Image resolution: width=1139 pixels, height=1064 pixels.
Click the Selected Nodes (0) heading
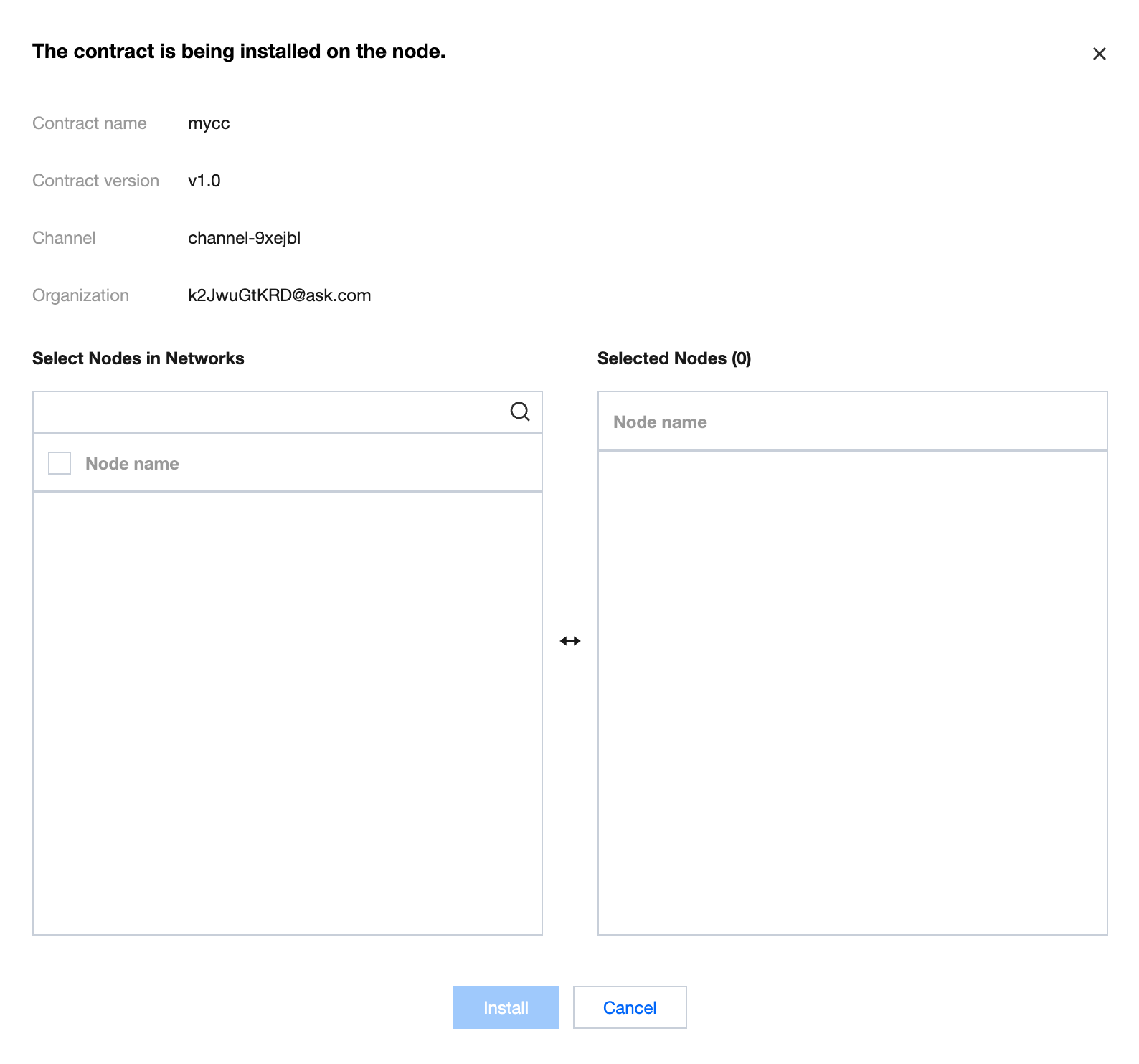coord(674,358)
